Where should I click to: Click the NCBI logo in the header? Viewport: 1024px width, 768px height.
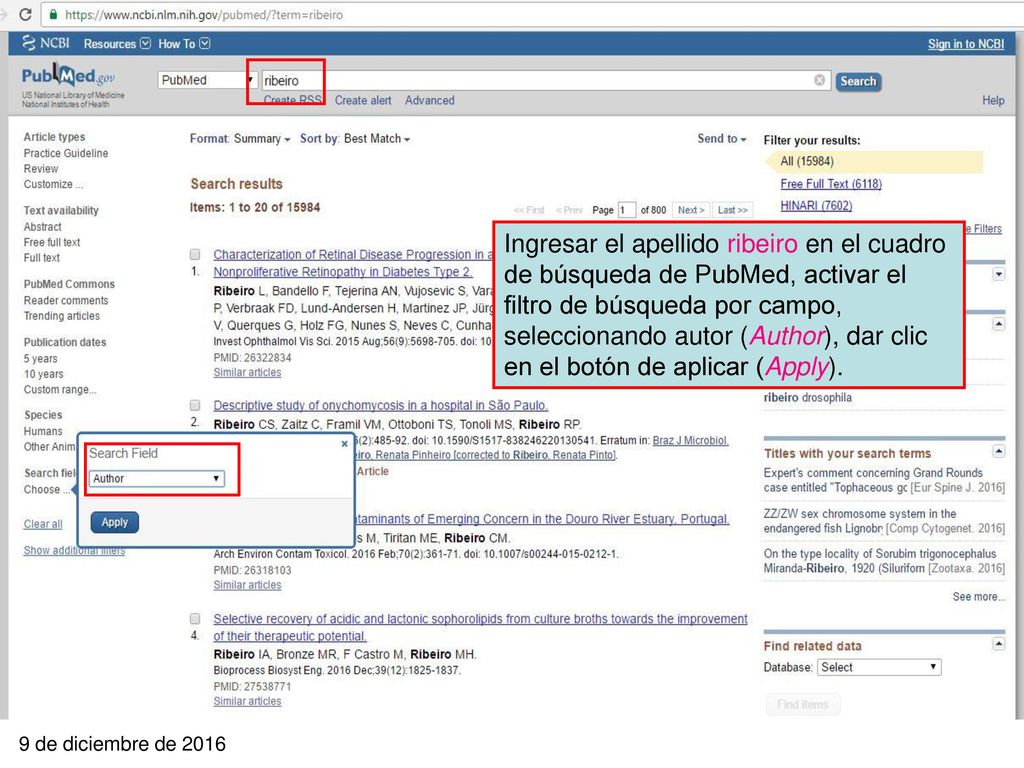46,43
